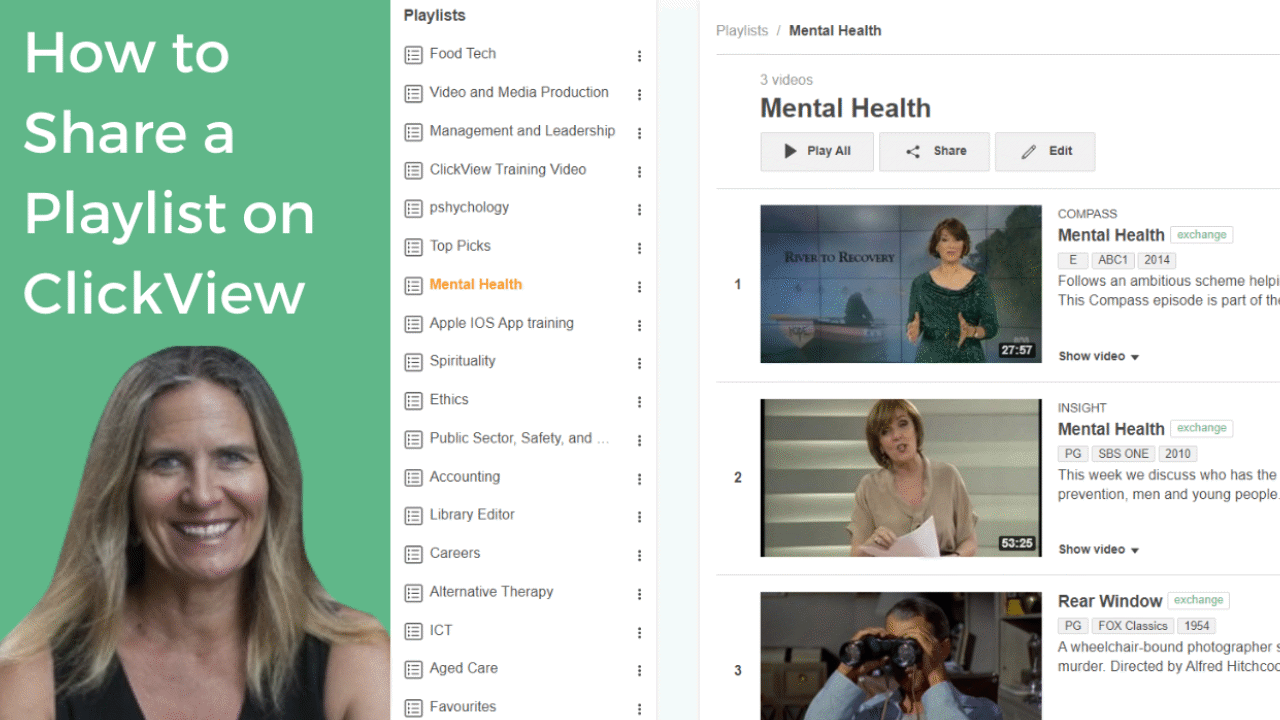
Task: Select the Library Editor playlist
Action: pyautogui.click(x=472, y=514)
